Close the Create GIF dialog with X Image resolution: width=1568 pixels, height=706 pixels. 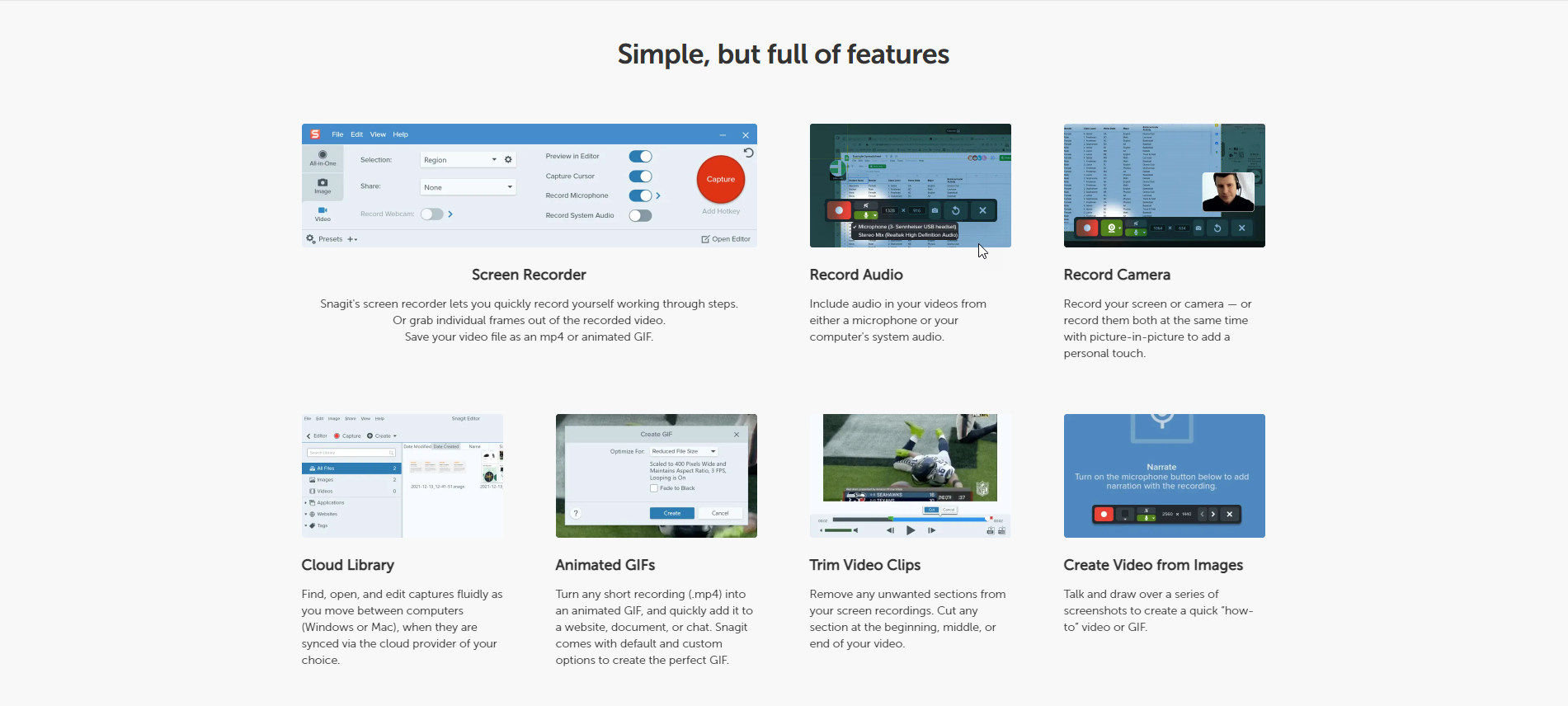737,435
